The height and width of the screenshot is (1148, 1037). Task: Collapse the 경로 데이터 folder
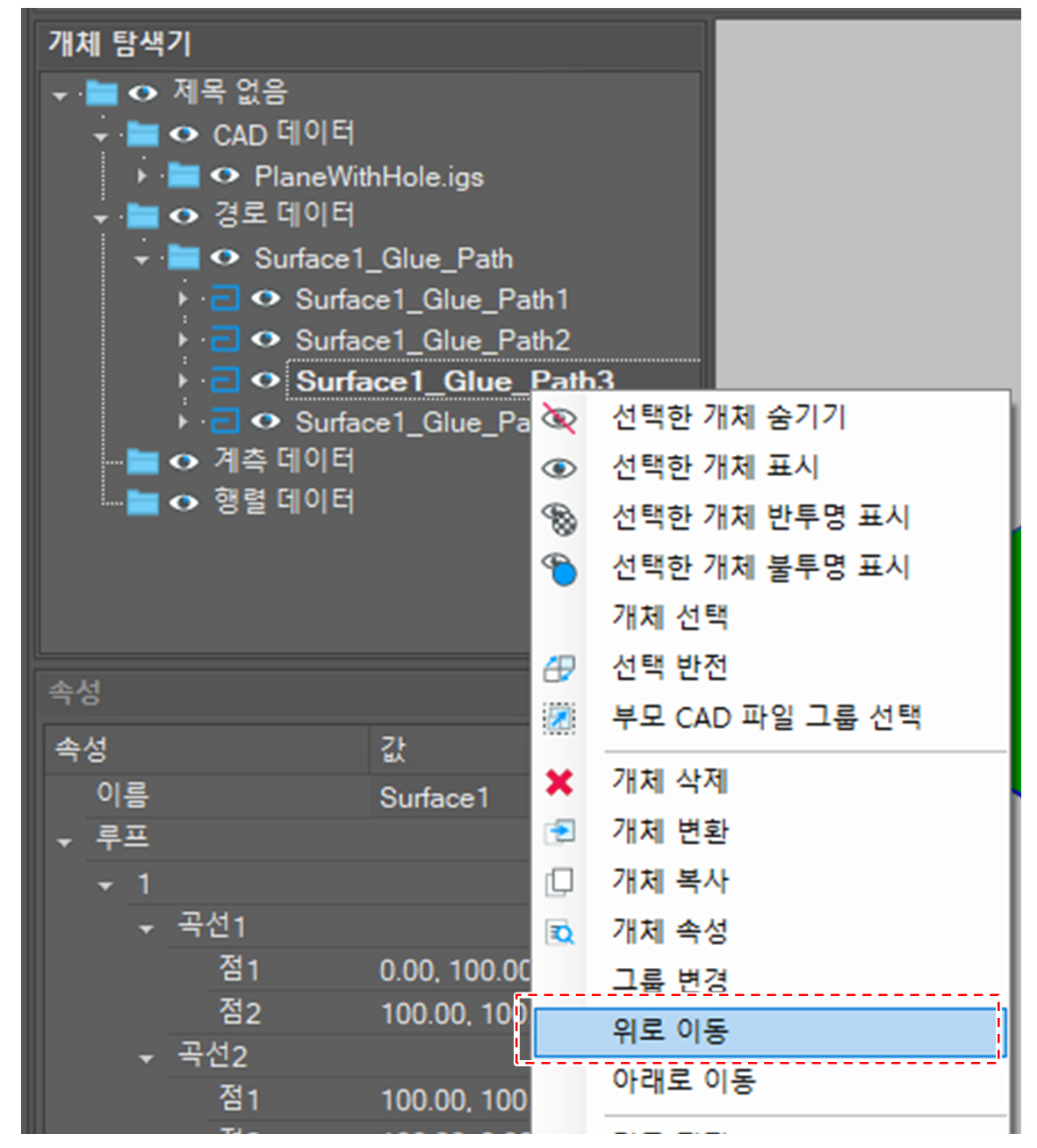(101, 218)
